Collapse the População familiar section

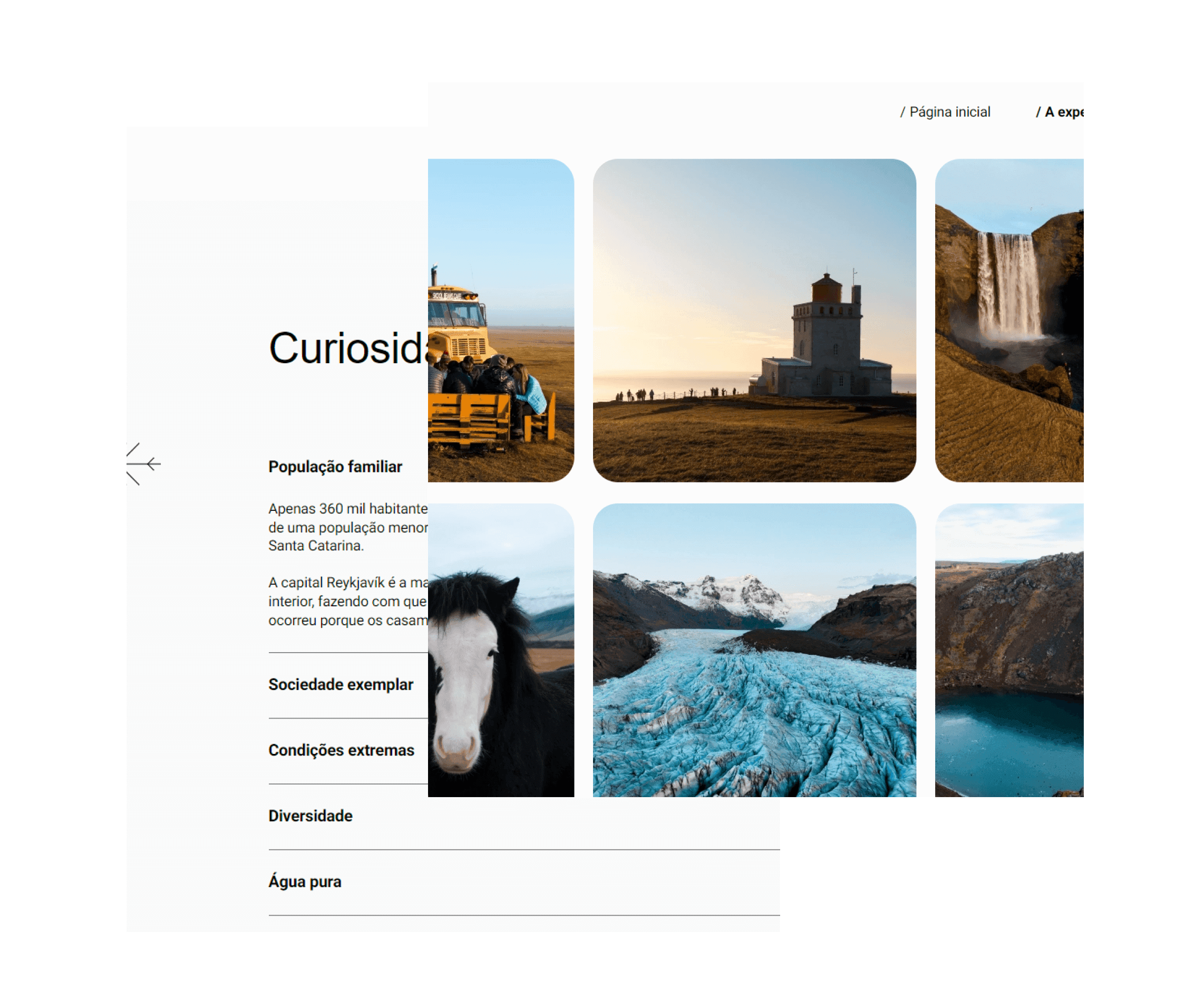(x=335, y=467)
